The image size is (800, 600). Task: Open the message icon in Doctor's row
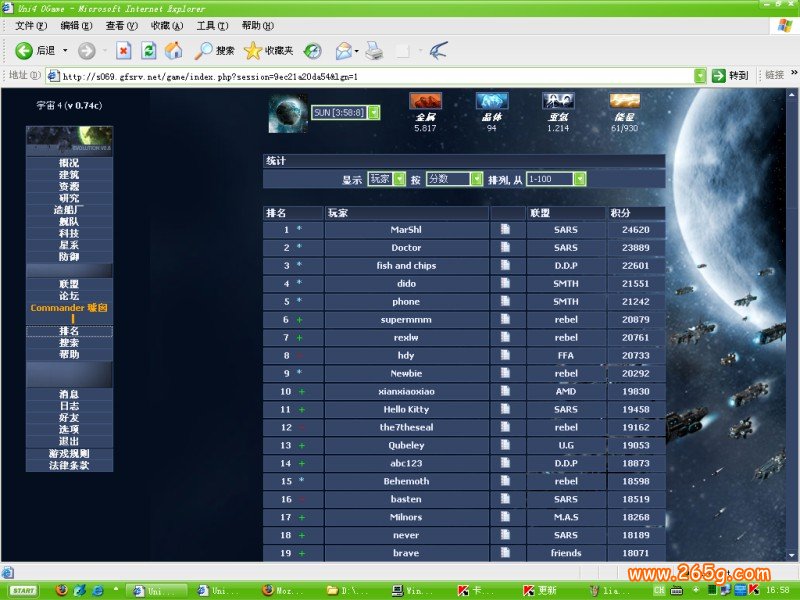click(x=506, y=247)
